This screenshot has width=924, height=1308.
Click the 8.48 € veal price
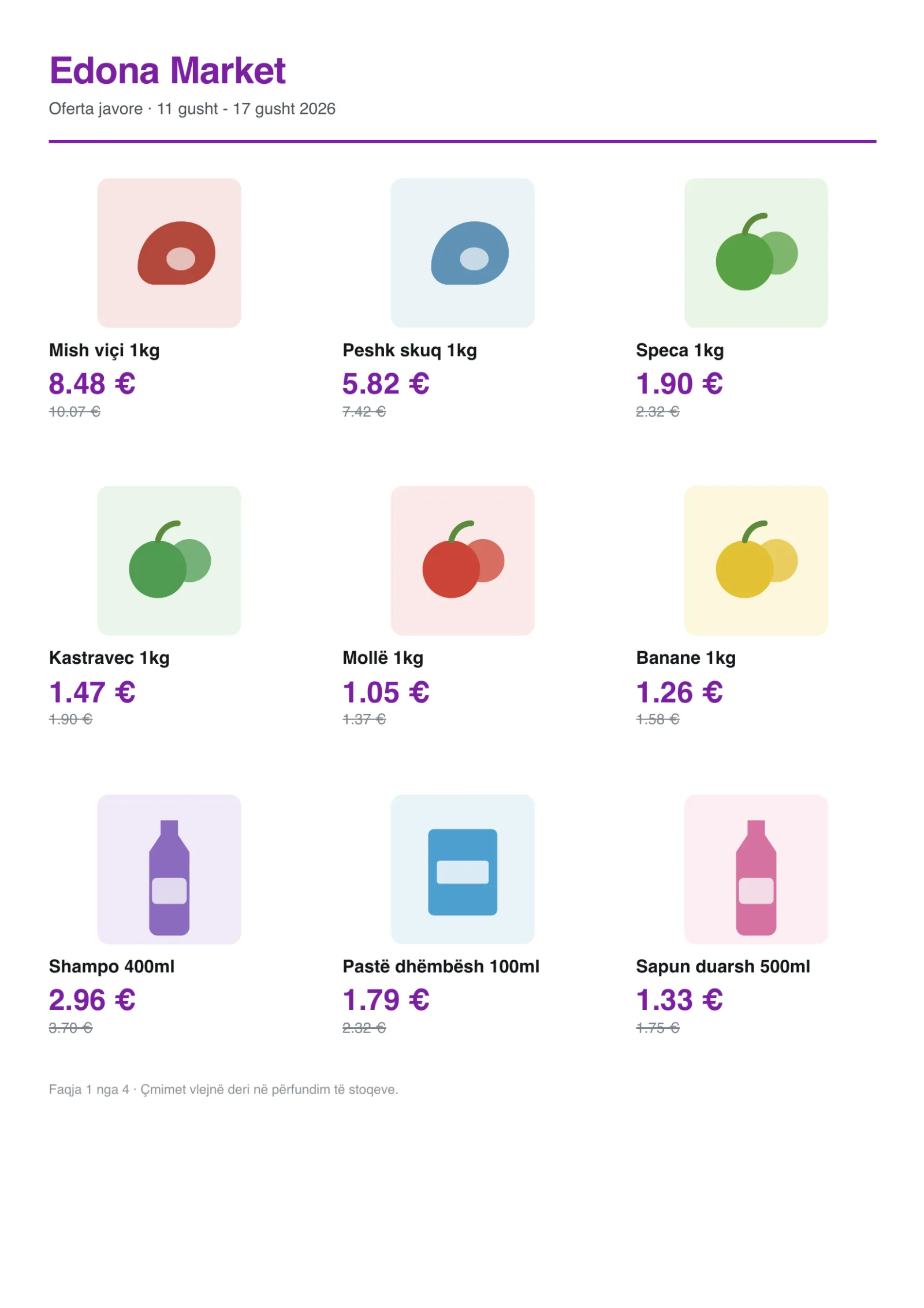coord(92,384)
